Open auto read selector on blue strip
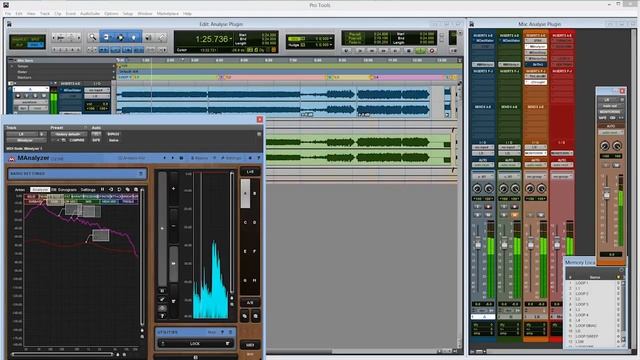This screenshot has height=360, width=640. 483,165
